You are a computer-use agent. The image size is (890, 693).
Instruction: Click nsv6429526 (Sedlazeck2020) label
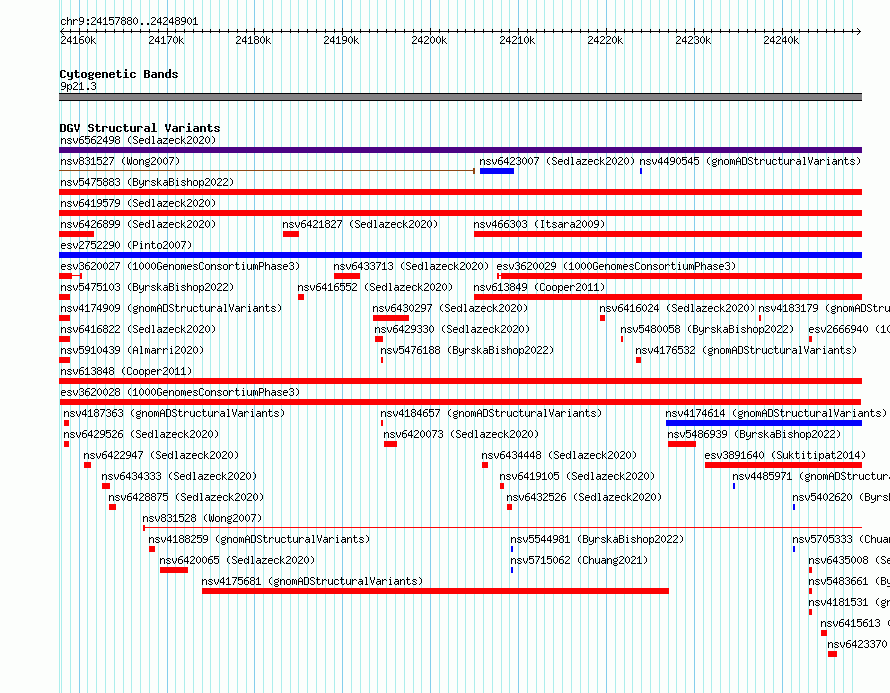pos(141,434)
